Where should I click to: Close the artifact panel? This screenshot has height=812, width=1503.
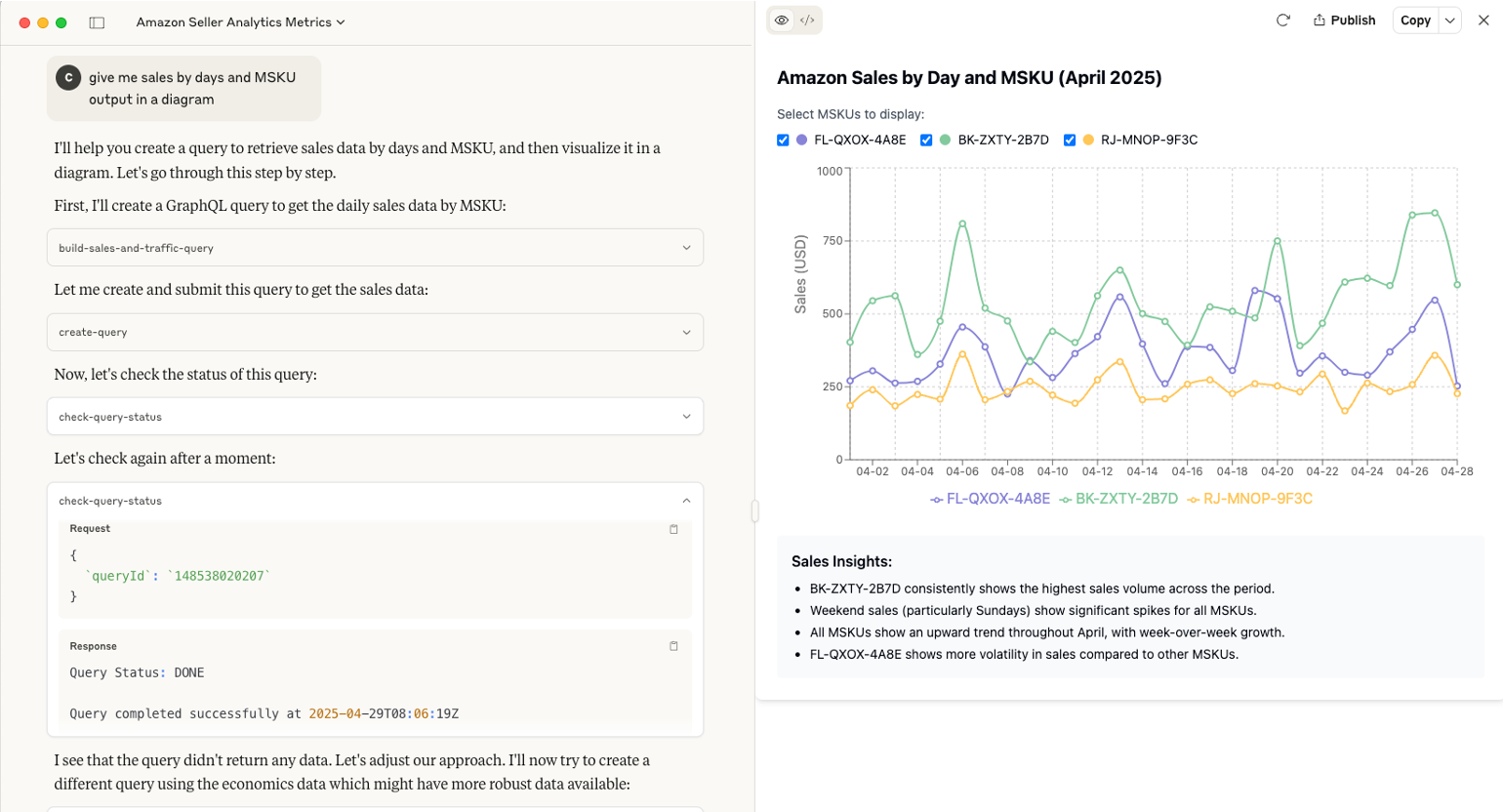1483,20
